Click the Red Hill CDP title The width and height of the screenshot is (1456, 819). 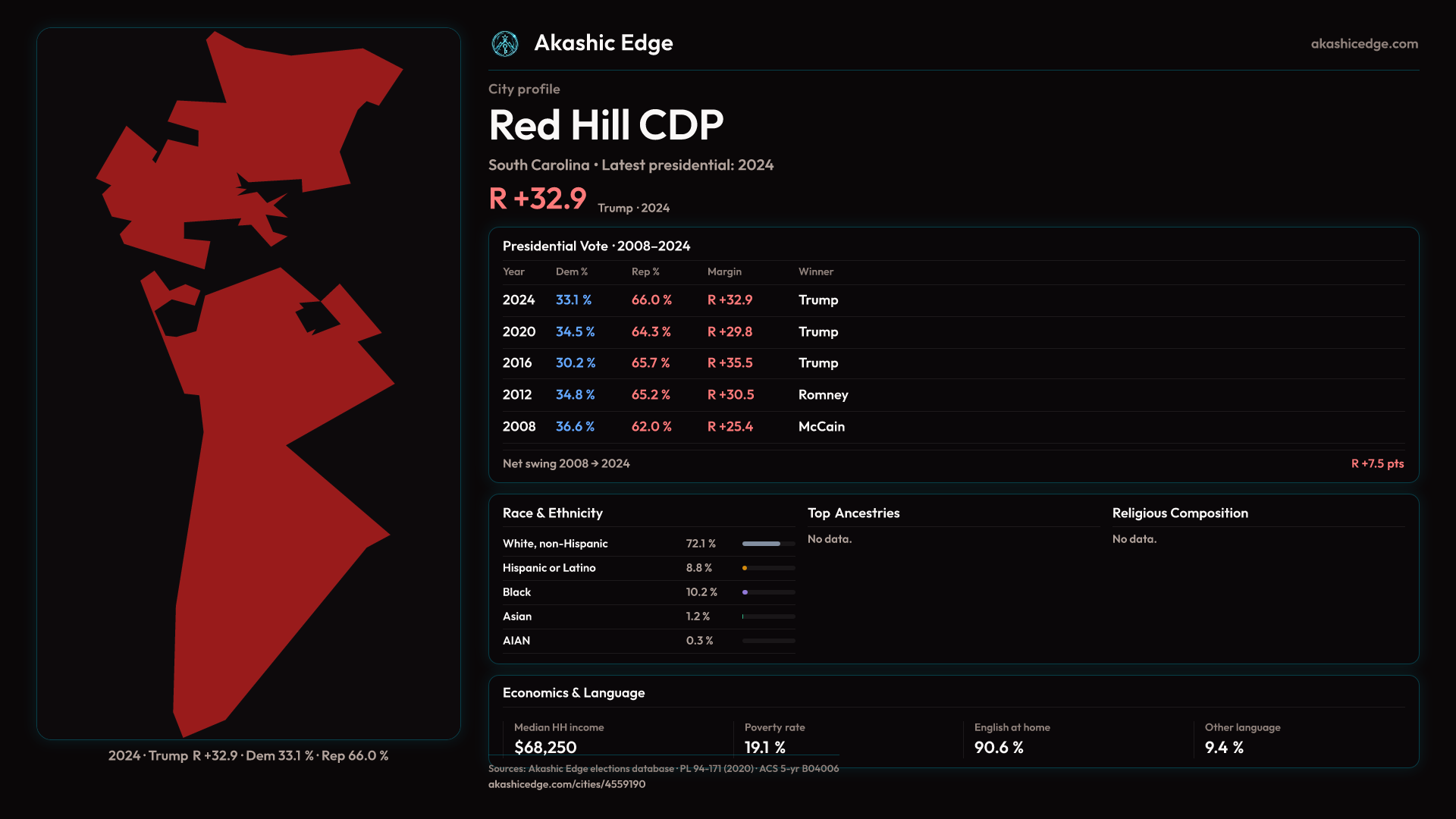pyautogui.click(x=606, y=125)
